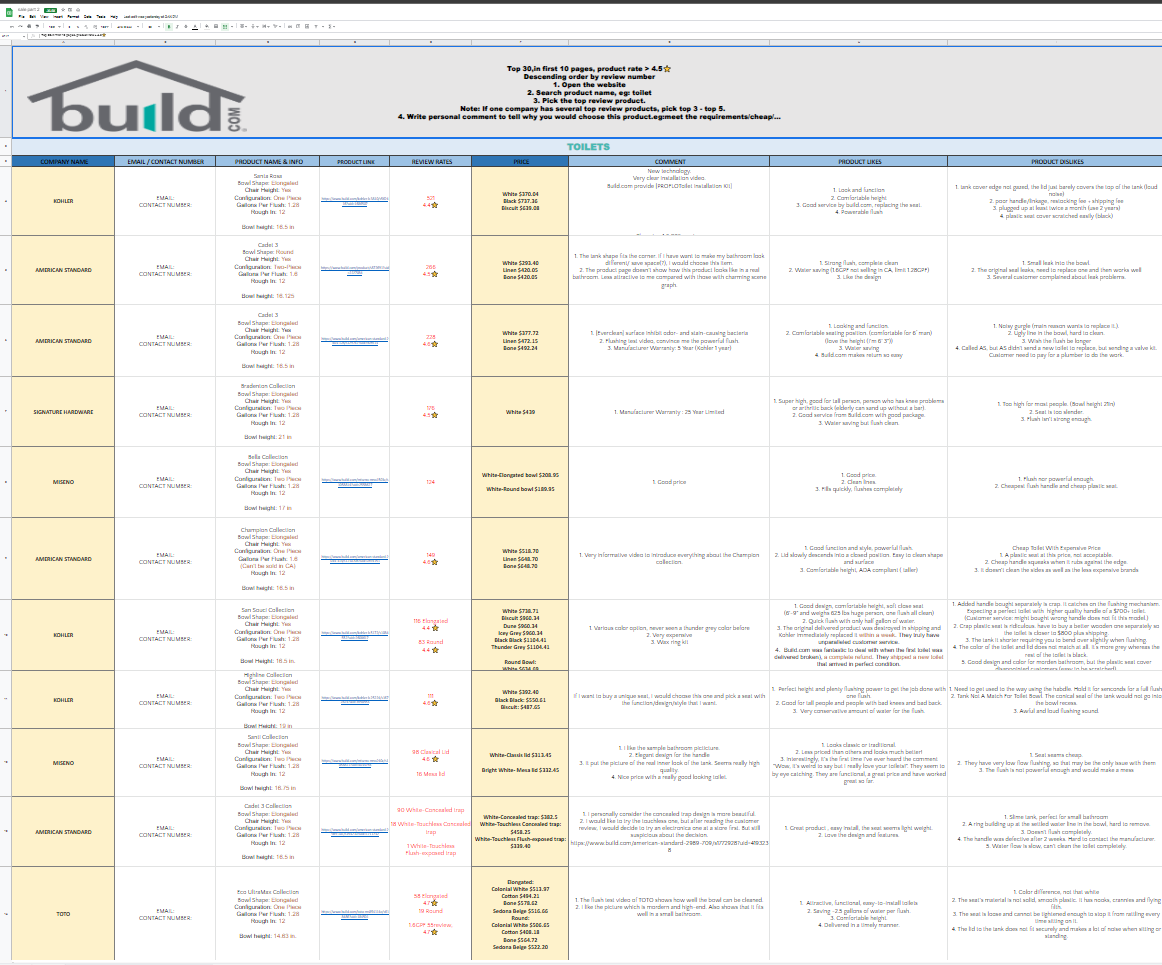1162x965 pixels.
Task: Open the font size dropdown
Action: (x=153, y=27)
